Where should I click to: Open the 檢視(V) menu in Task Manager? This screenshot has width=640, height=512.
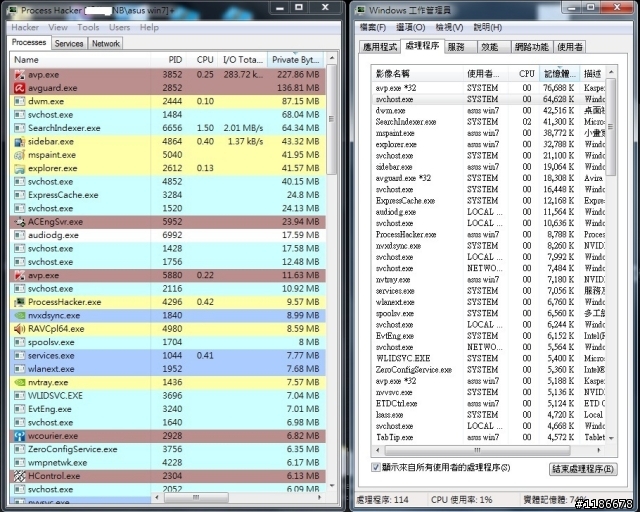449,27
